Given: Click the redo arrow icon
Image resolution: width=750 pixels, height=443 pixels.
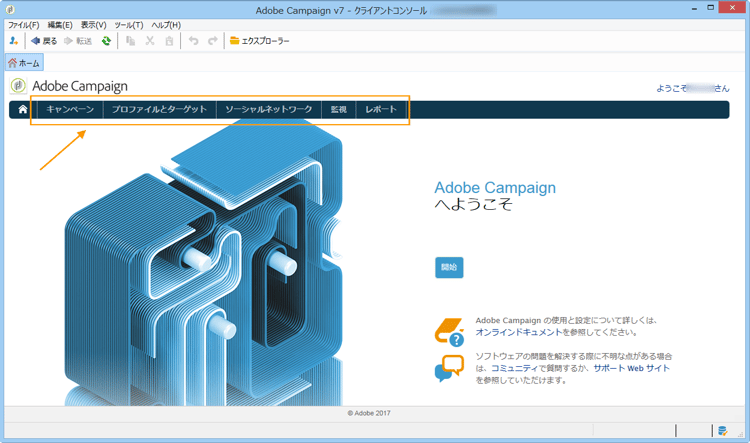Looking at the screenshot, I should pos(213,41).
